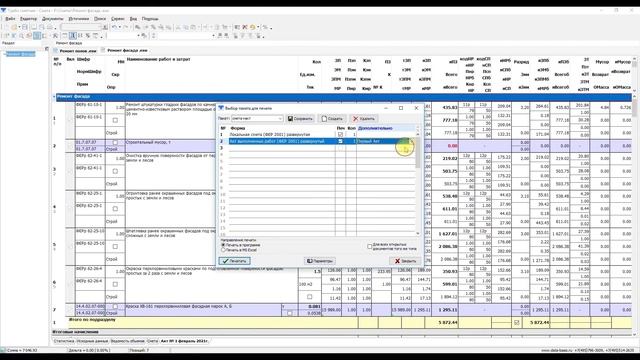Toggle checkbox in row 5 ФЕРр 62-25-10
This screenshot has width=640, height=360.
tap(115, 247)
